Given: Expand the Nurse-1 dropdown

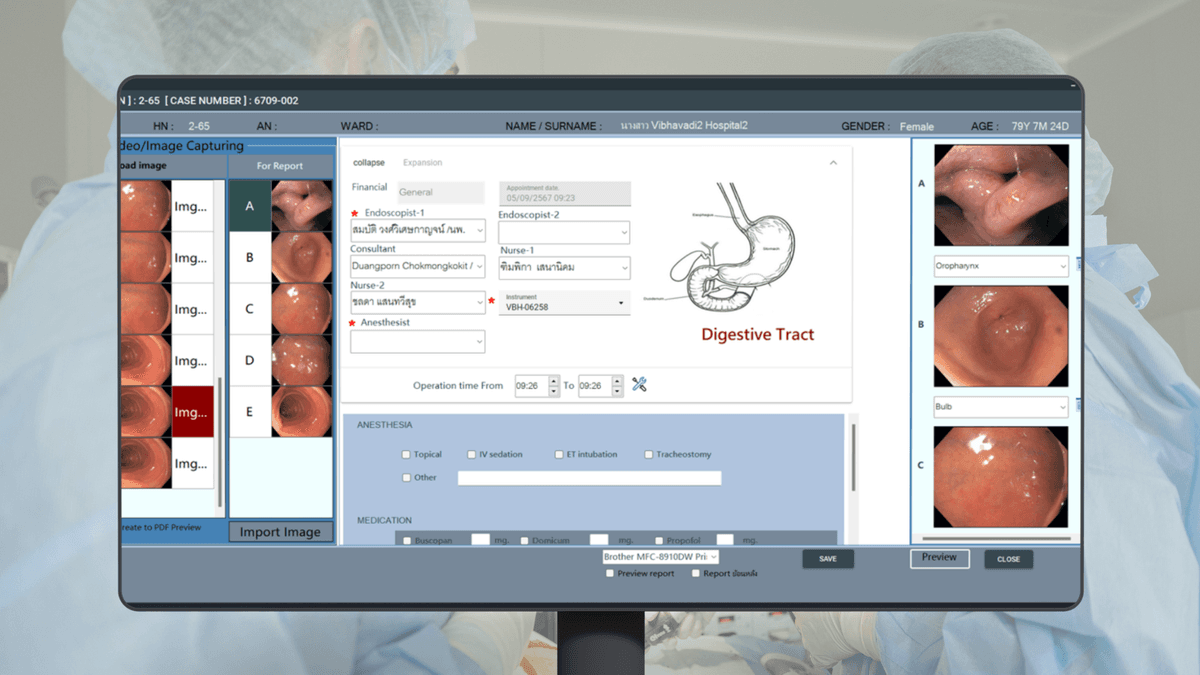Looking at the screenshot, I should point(564,267).
